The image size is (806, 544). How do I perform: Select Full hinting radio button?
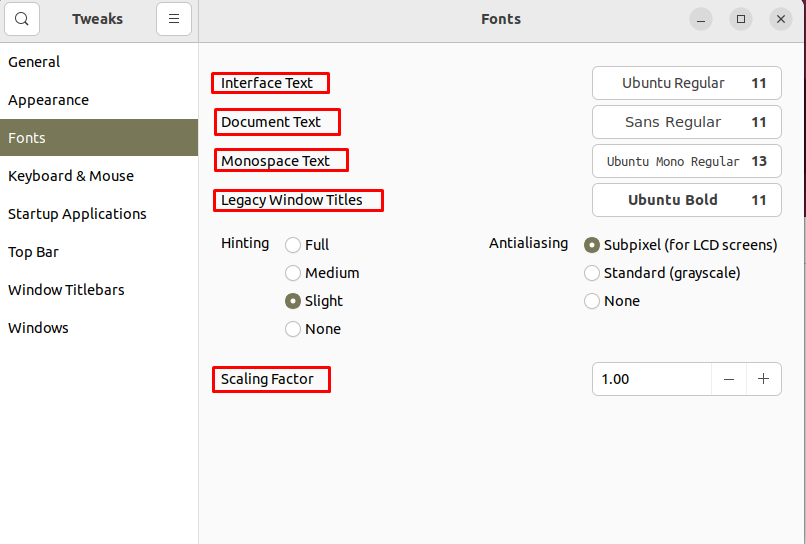pos(293,245)
